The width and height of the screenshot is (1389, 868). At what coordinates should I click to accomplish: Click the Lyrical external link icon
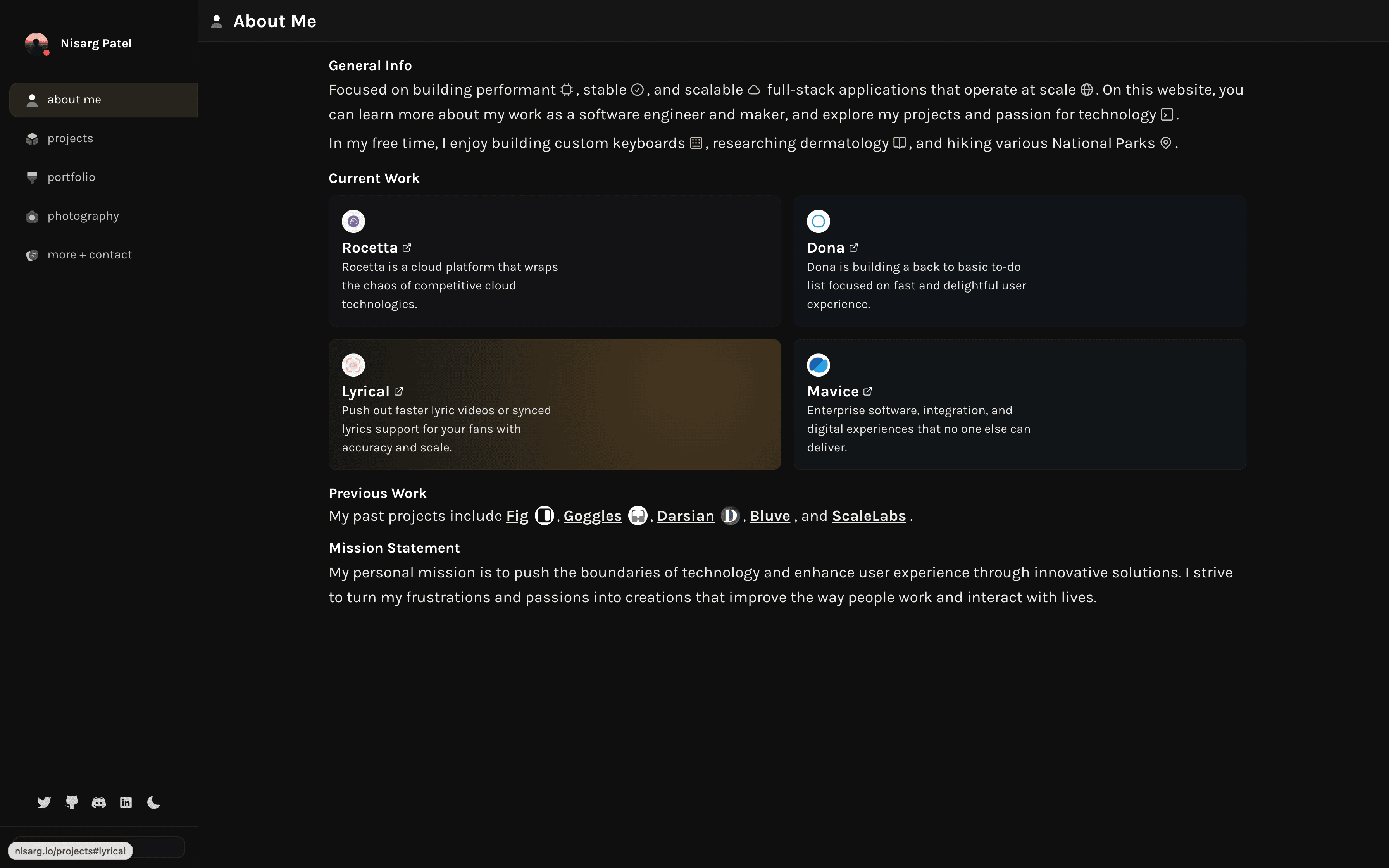click(x=399, y=391)
